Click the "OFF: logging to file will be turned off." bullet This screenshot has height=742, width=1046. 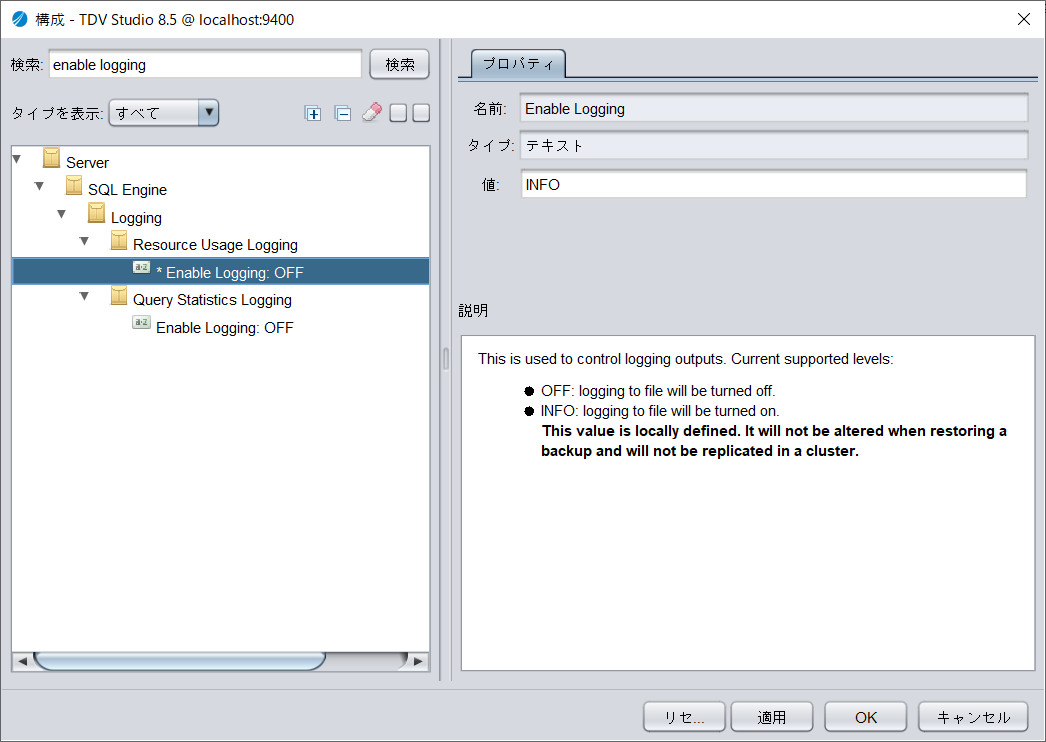pos(658,391)
